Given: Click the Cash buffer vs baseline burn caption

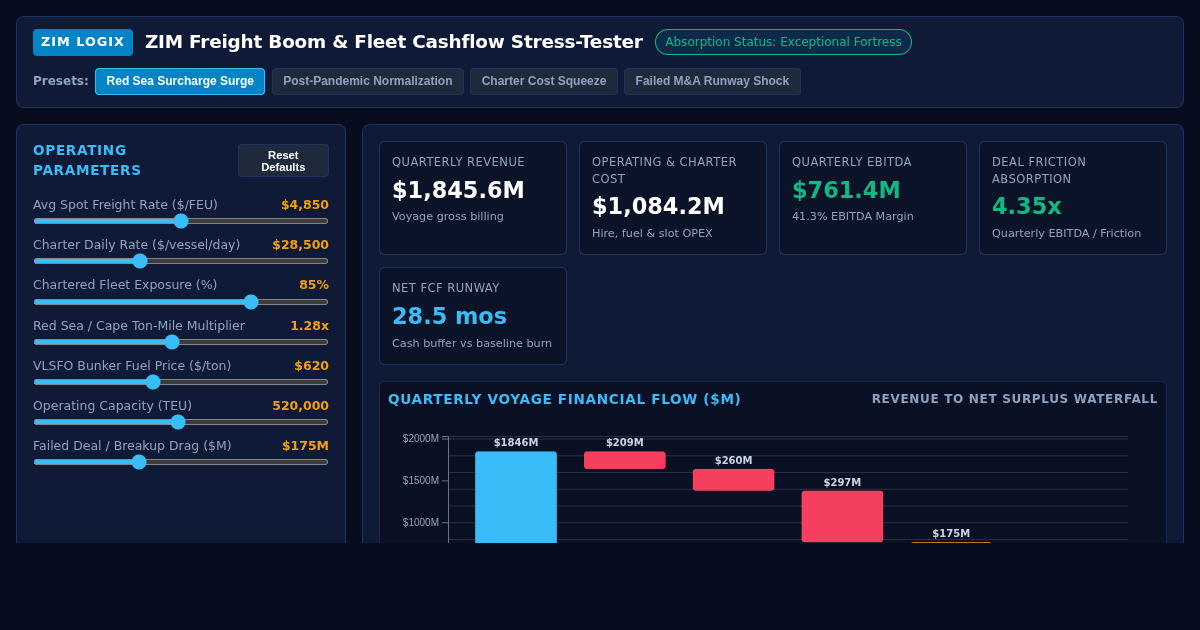Looking at the screenshot, I should pos(472,343).
